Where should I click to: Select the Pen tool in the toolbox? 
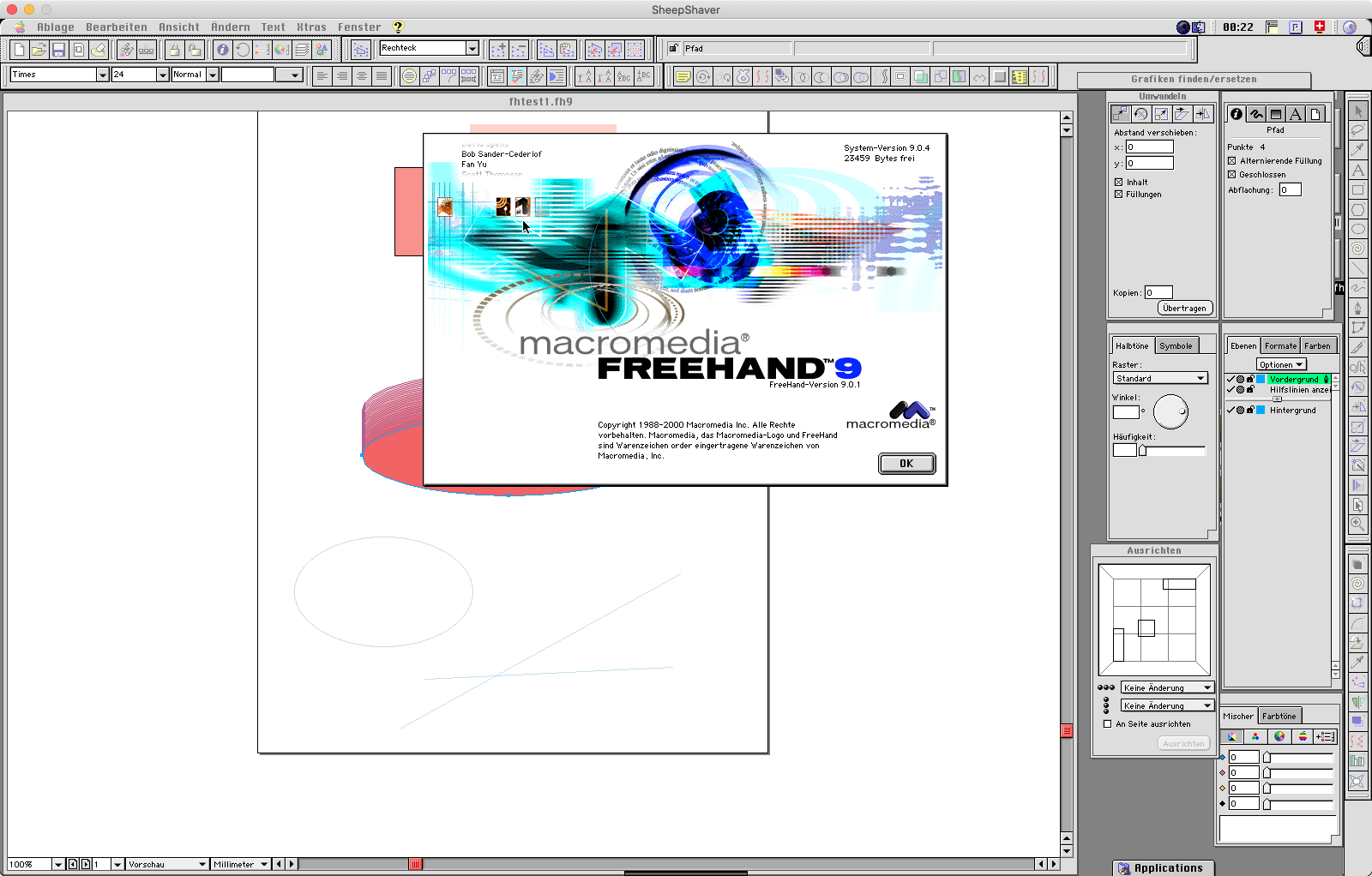tap(1358, 309)
